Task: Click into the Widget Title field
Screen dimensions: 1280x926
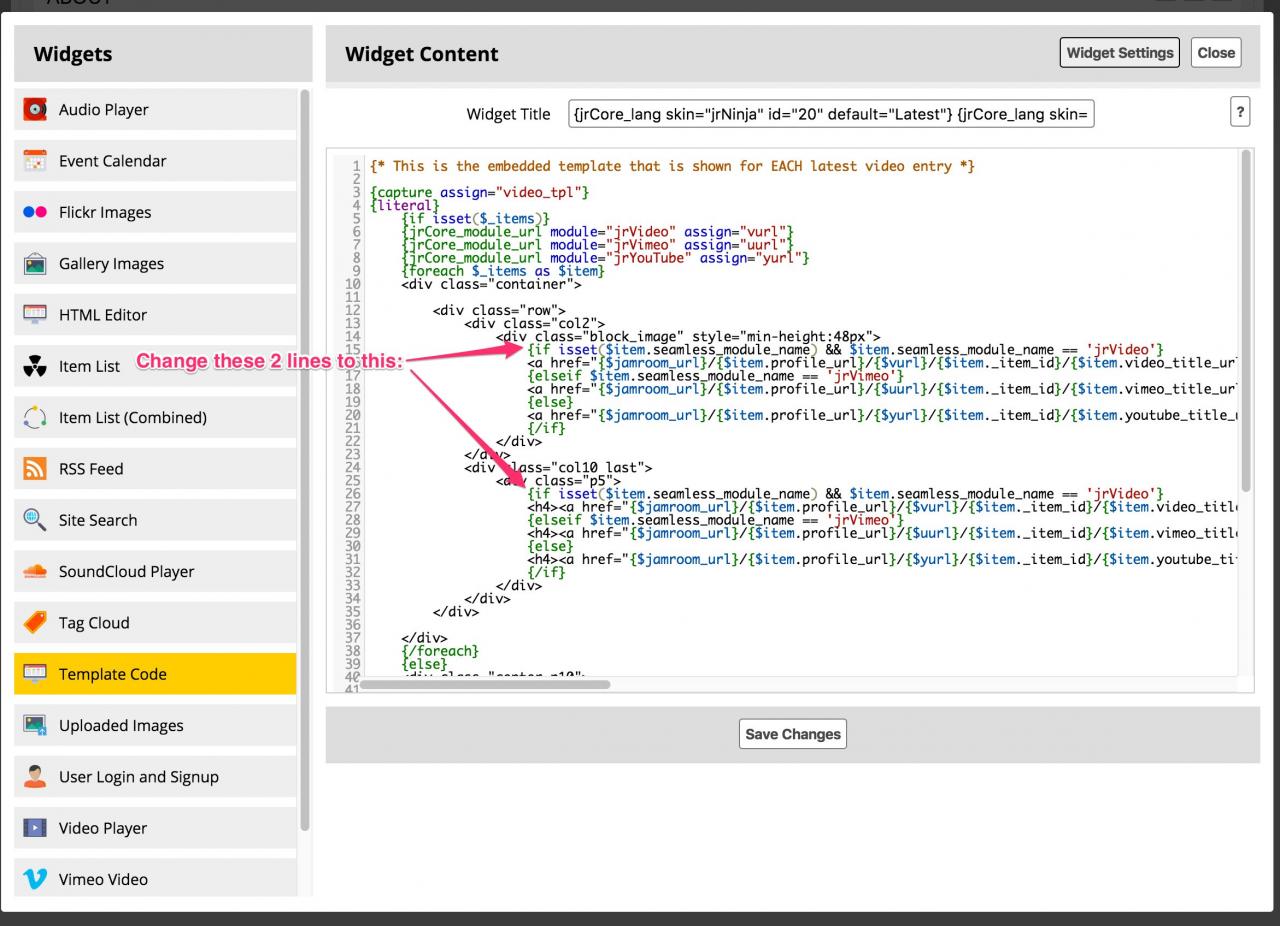Action: click(x=831, y=114)
